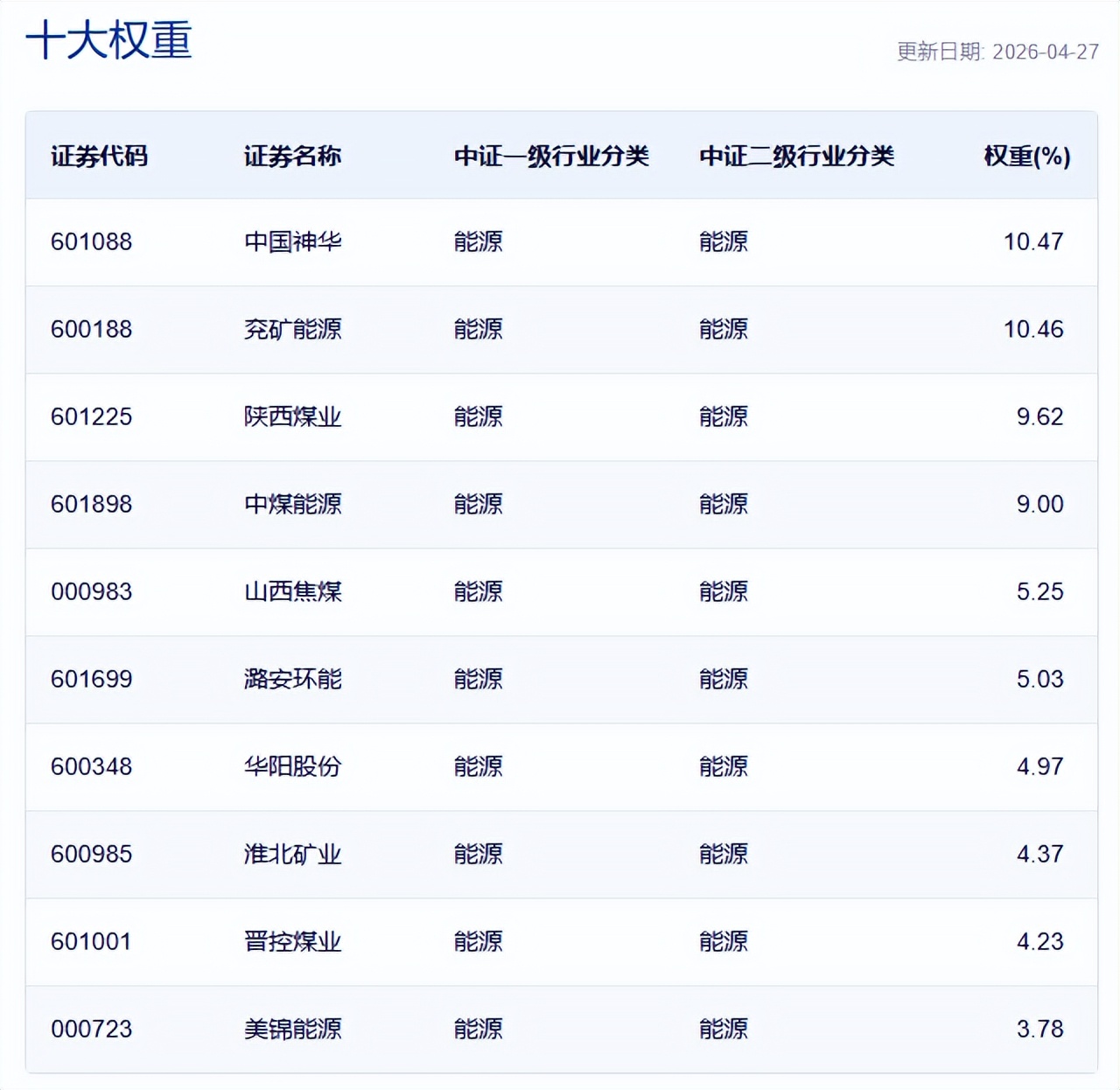This screenshot has width=1120, height=1090.
Task: Click stock code 601699
Action: 91,679
